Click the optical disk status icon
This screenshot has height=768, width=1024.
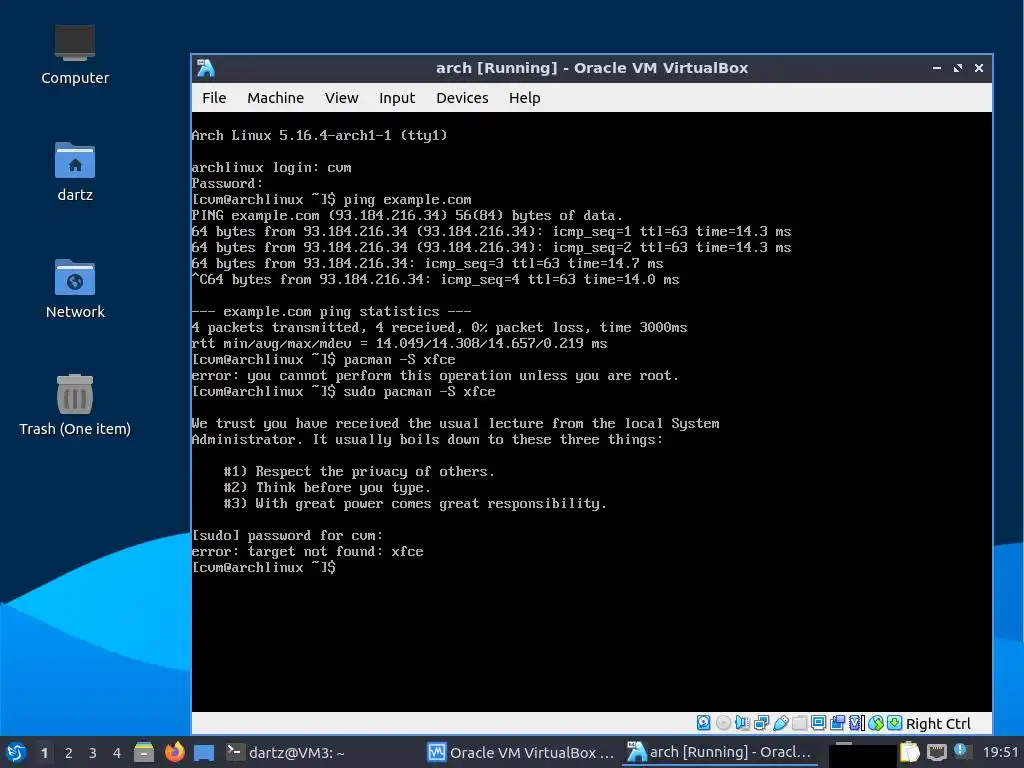tap(724, 723)
